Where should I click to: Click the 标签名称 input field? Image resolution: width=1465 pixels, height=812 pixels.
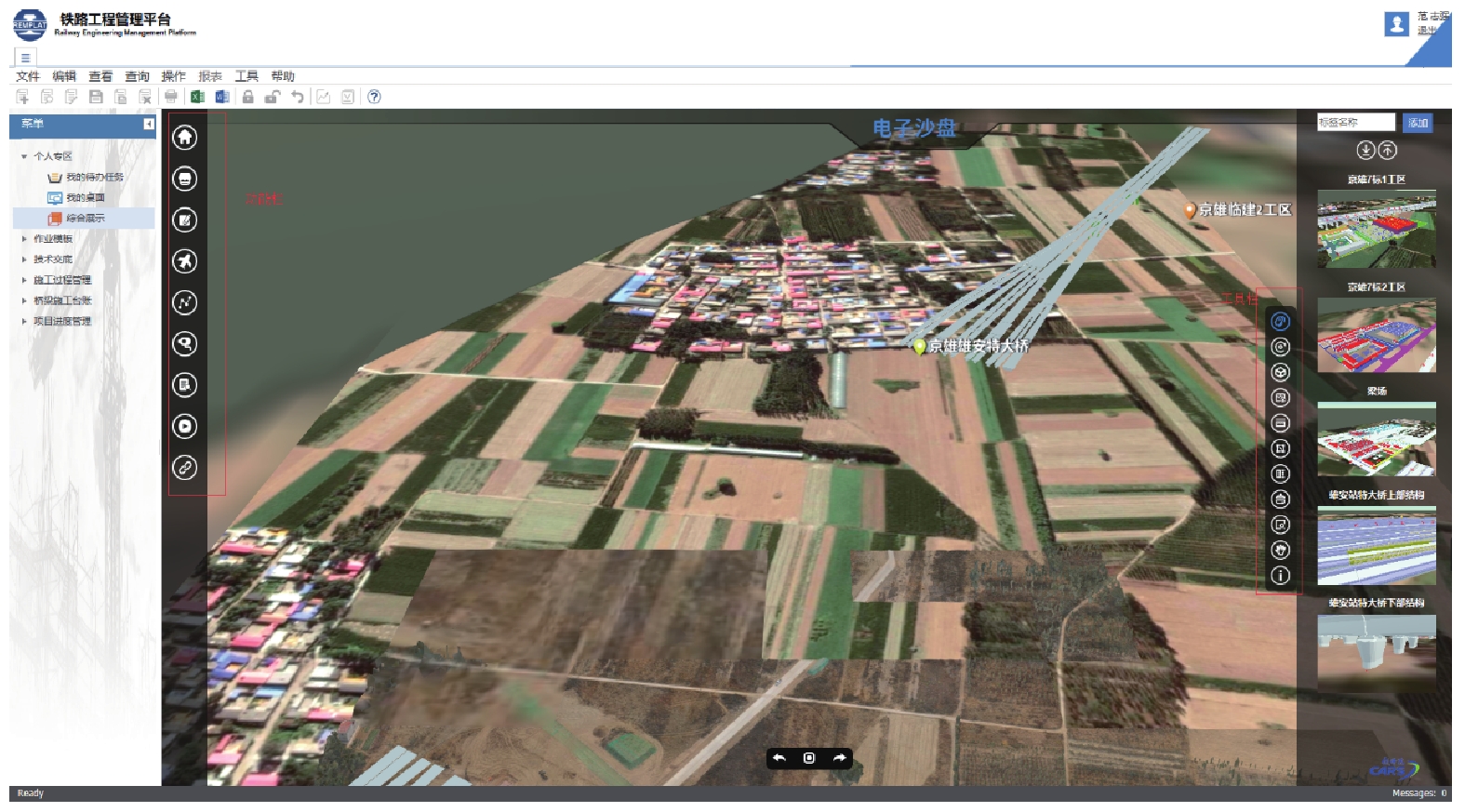pyautogui.click(x=1355, y=123)
